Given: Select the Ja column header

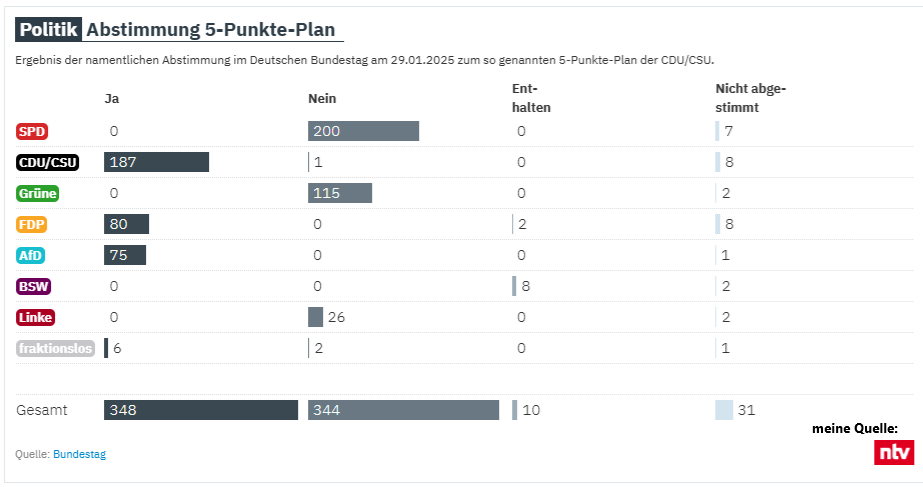Looking at the screenshot, I should [x=111, y=98].
